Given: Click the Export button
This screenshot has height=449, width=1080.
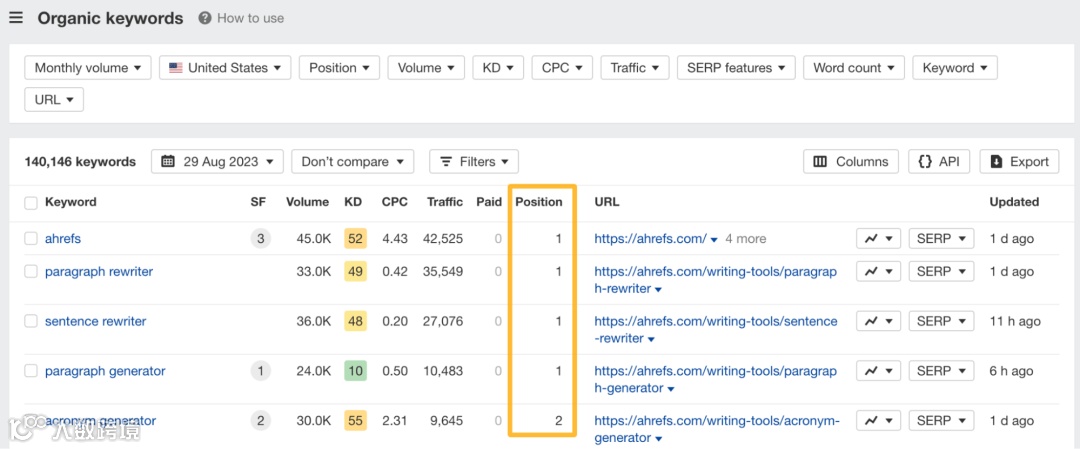Looking at the screenshot, I should (1019, 162).
